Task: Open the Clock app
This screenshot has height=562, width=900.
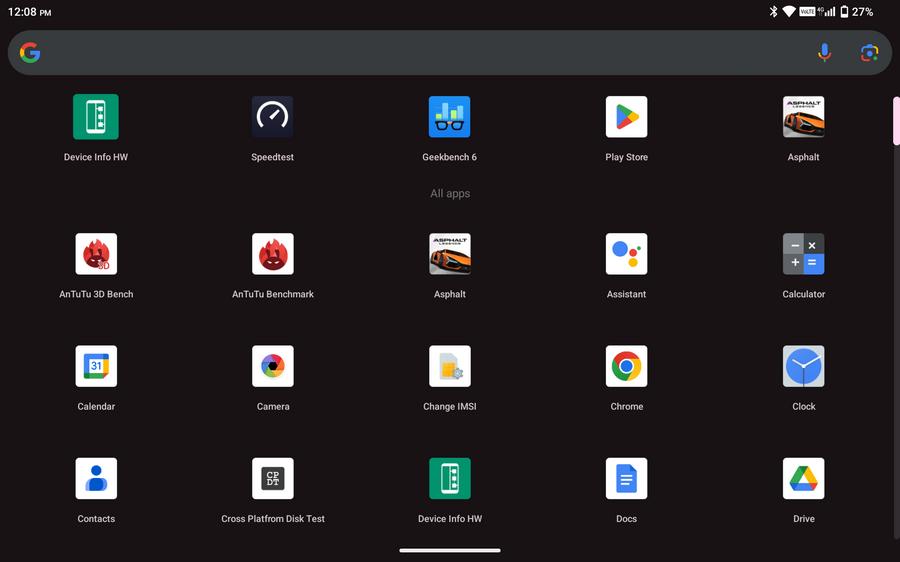Action: click(804, 366)
